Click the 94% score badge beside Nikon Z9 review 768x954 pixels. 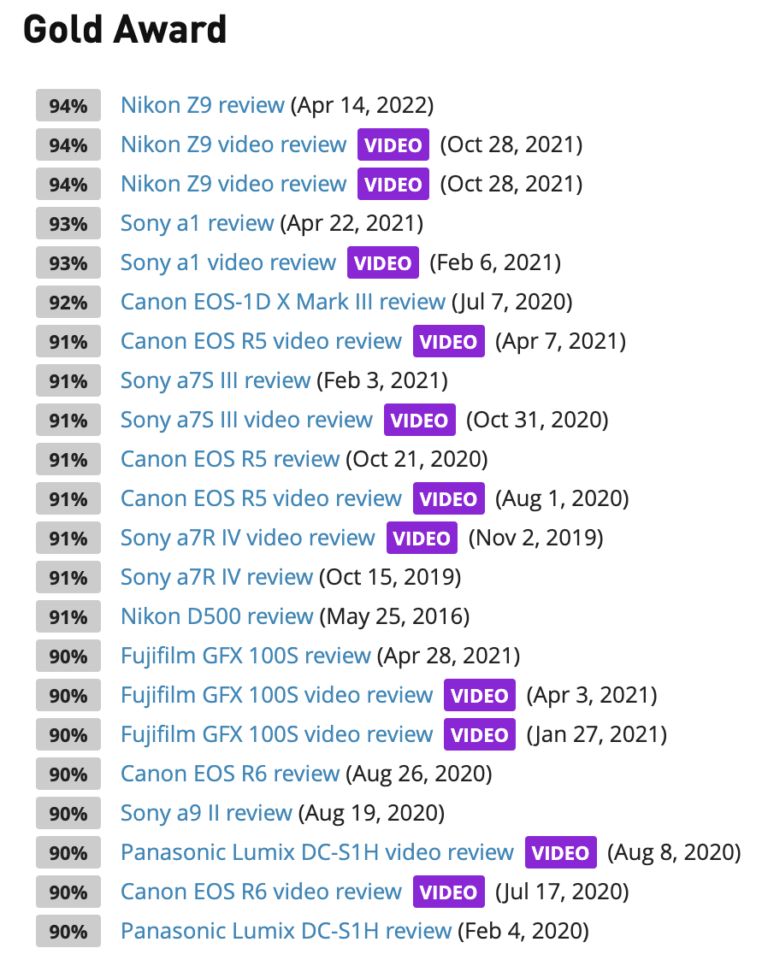pos(67,105)
